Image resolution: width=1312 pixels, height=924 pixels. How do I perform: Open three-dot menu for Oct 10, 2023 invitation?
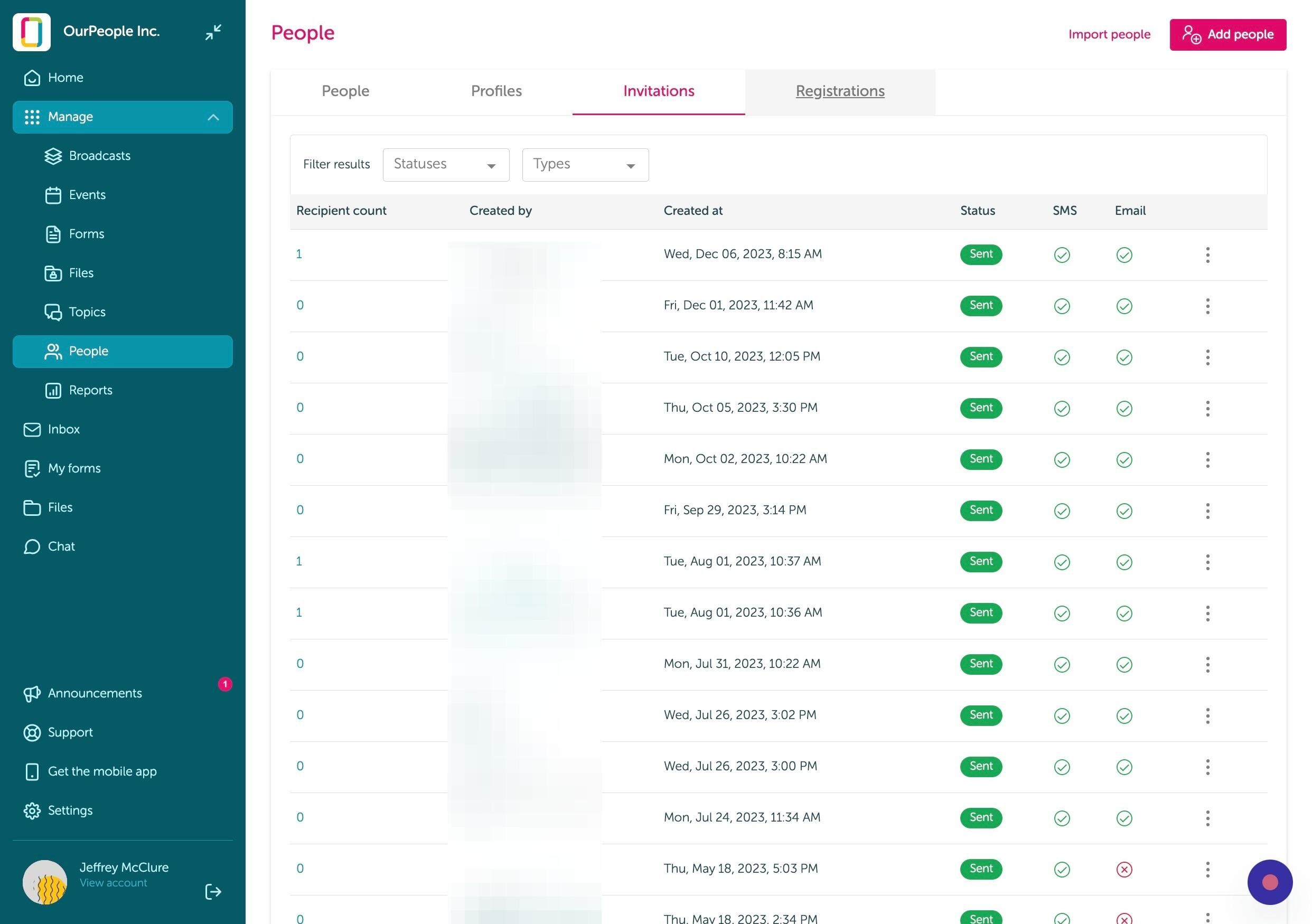click(x=1207, y=357)
